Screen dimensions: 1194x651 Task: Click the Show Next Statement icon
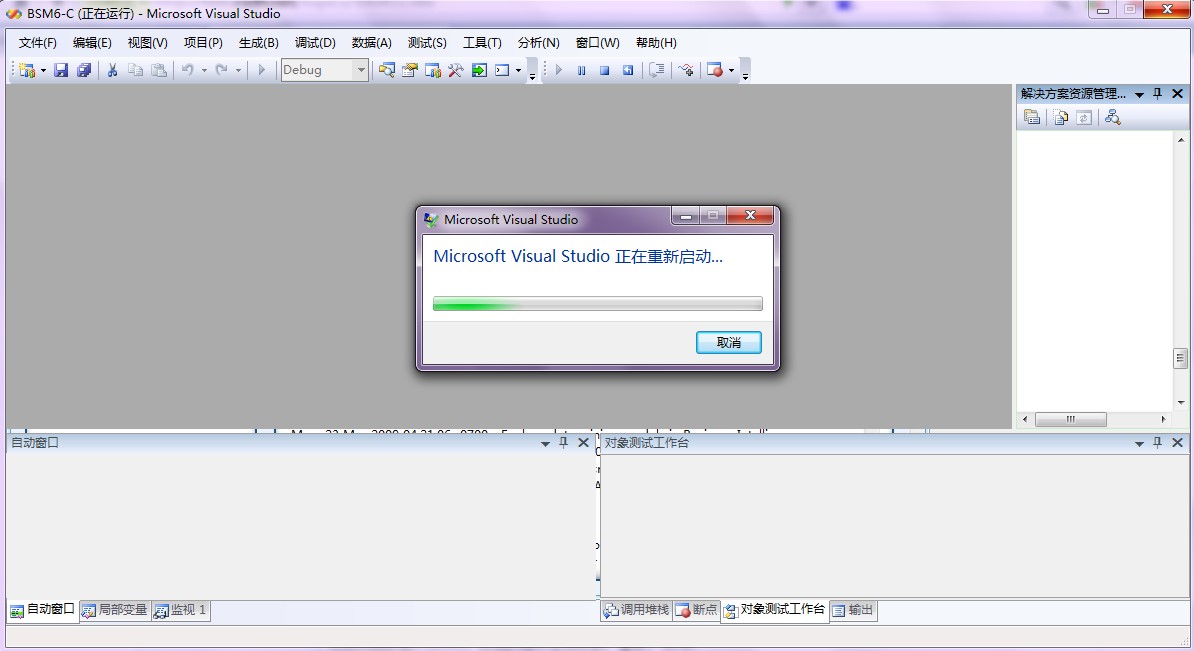656,70
